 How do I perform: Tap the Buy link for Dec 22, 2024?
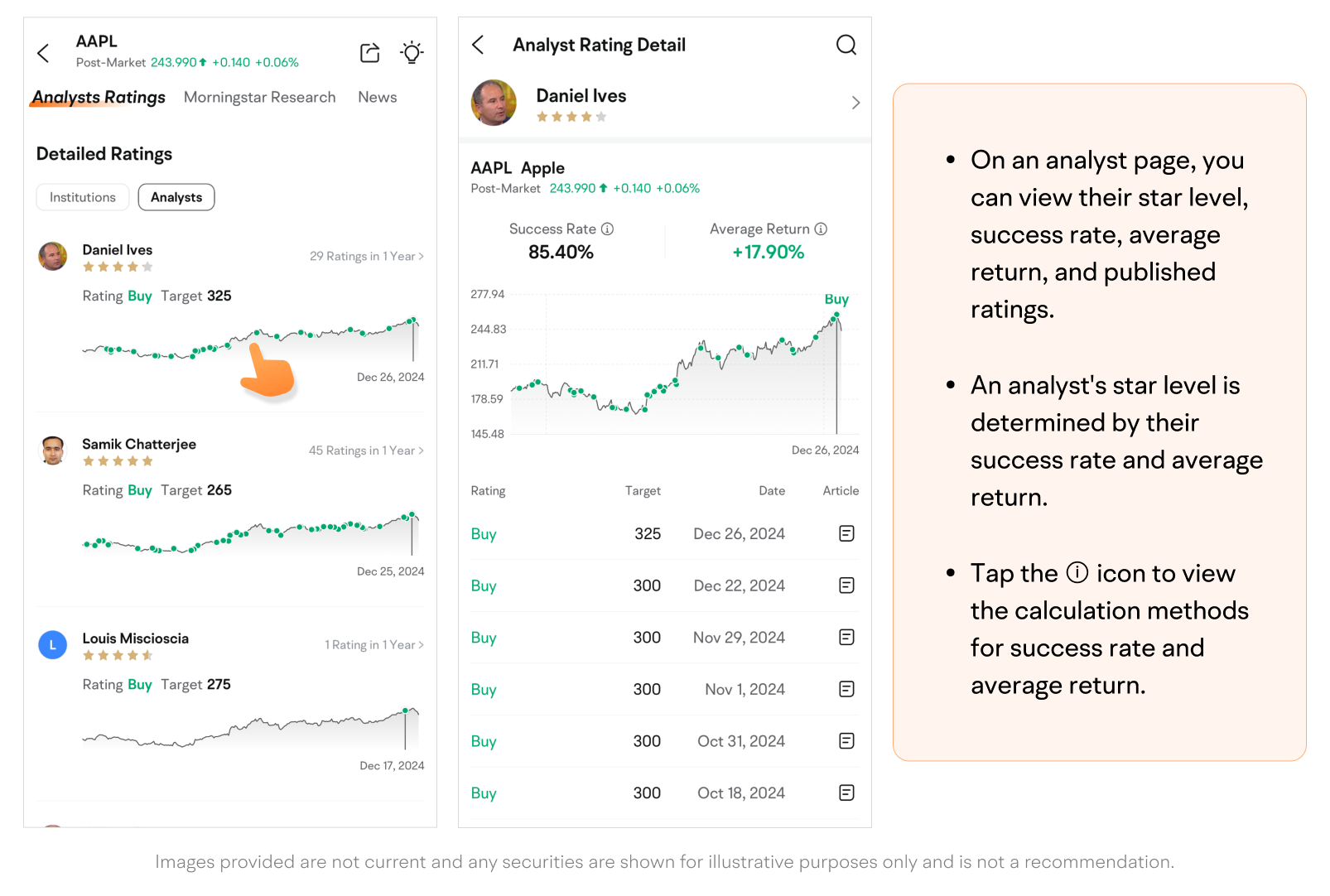click(x=484, y=586)
